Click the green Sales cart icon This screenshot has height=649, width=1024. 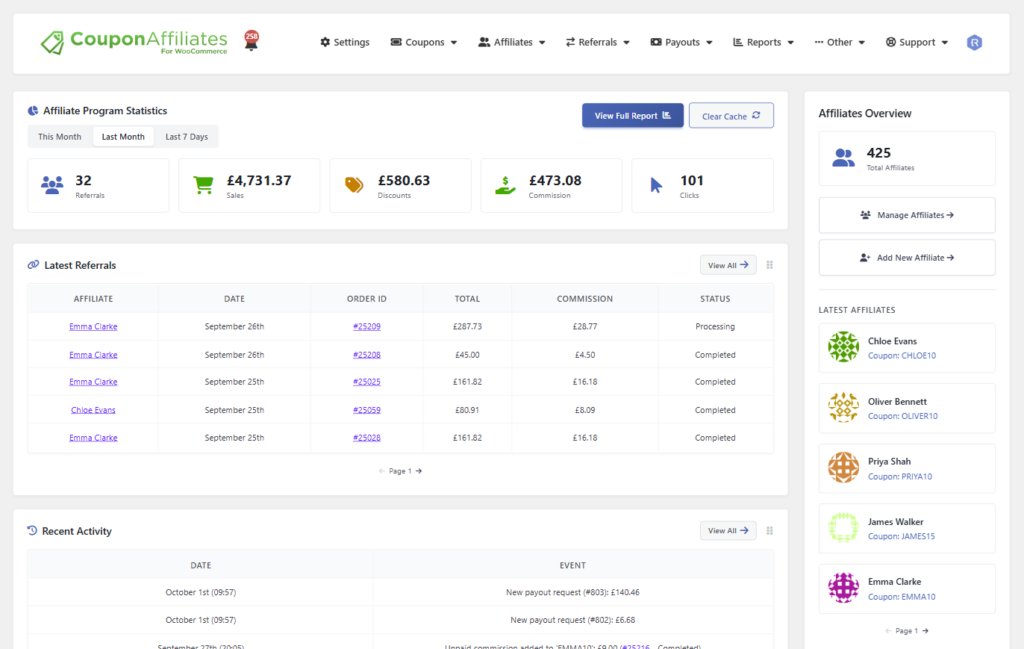click(x=203, y=185)
